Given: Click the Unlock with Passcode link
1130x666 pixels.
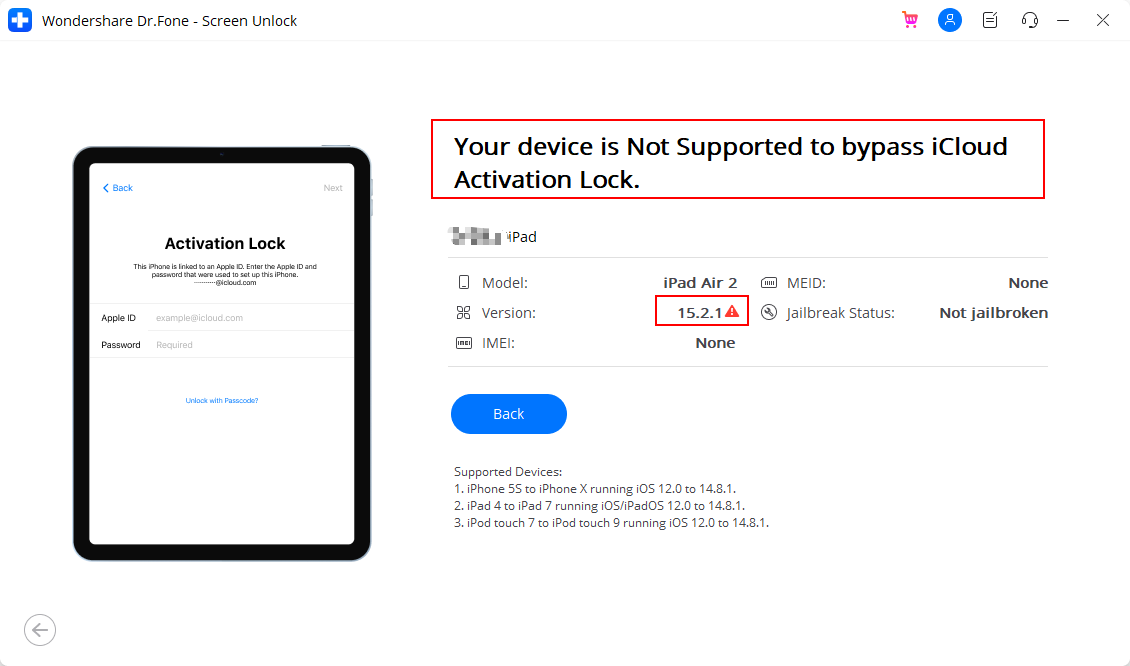Looking at the screenshot, I should coord(222,401).
